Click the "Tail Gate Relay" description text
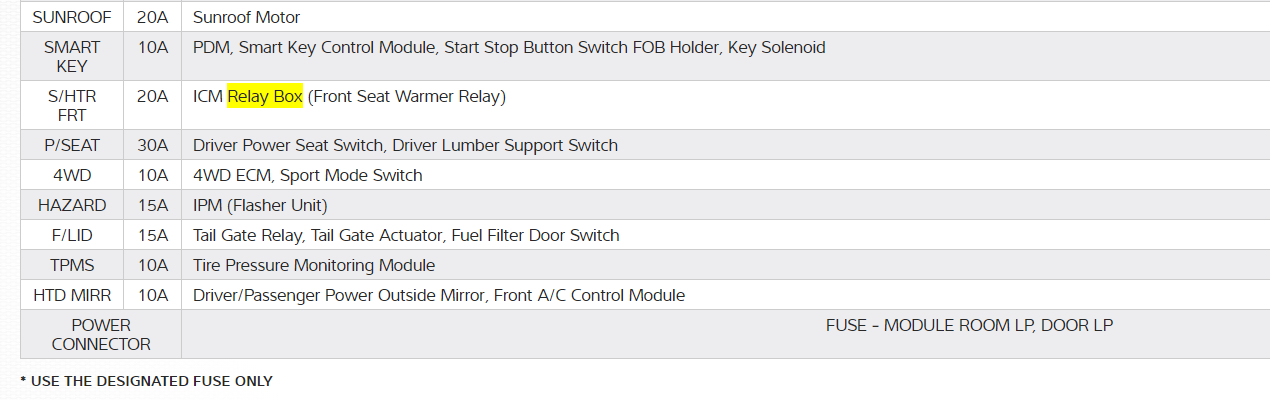The height and width of the screenshot is (400, 1270). [248, 235]
